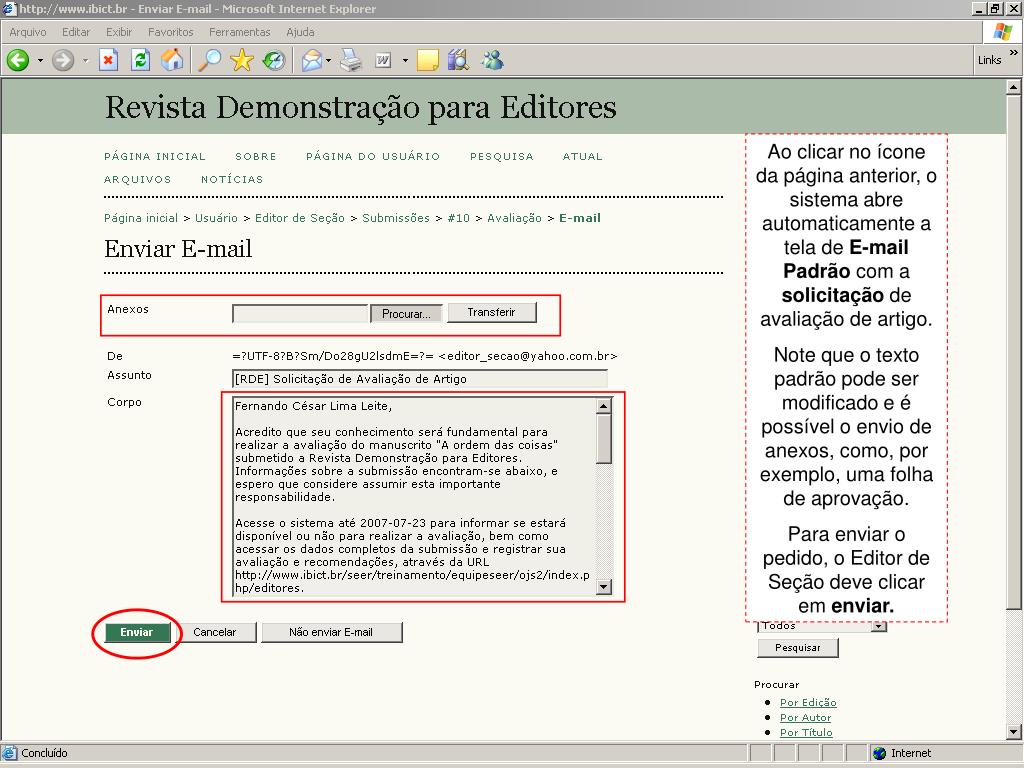This screenshot has height=768, width=1024.
Task: Click the Stop page loading icon
Action: [108, 61]
